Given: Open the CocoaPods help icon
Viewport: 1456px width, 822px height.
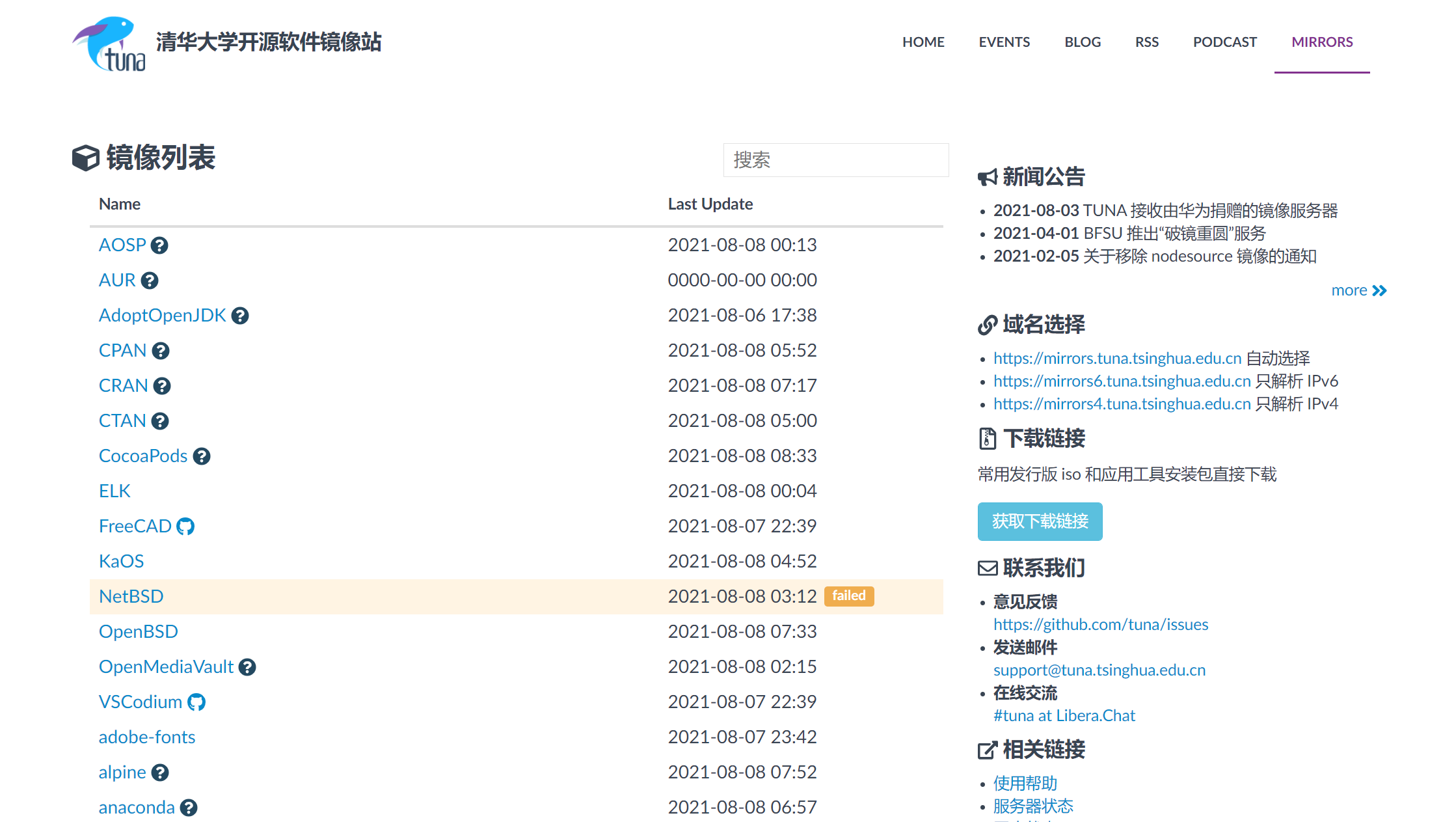Looking at the screenshot, I should point(202,456).
